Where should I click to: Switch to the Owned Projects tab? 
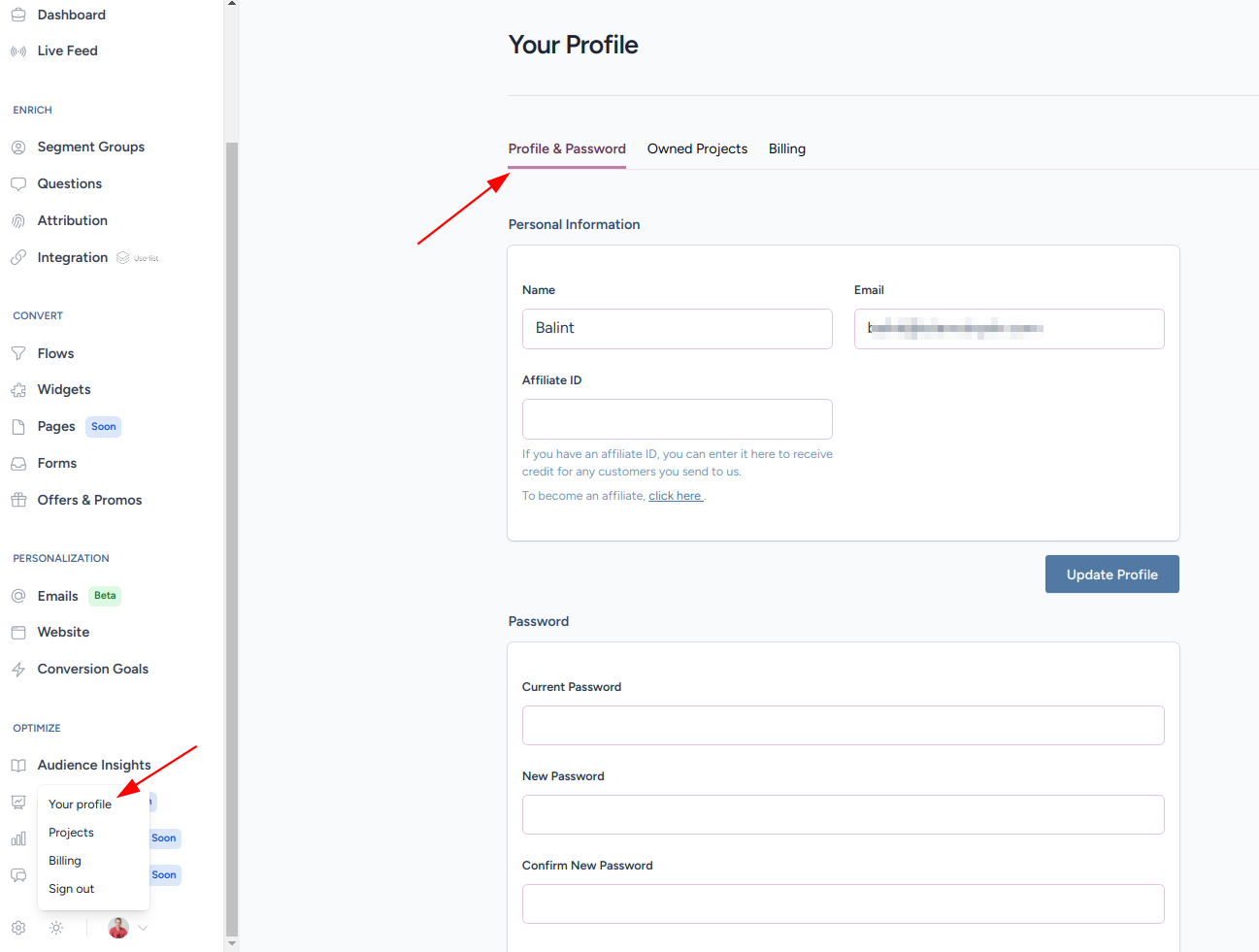697,148
